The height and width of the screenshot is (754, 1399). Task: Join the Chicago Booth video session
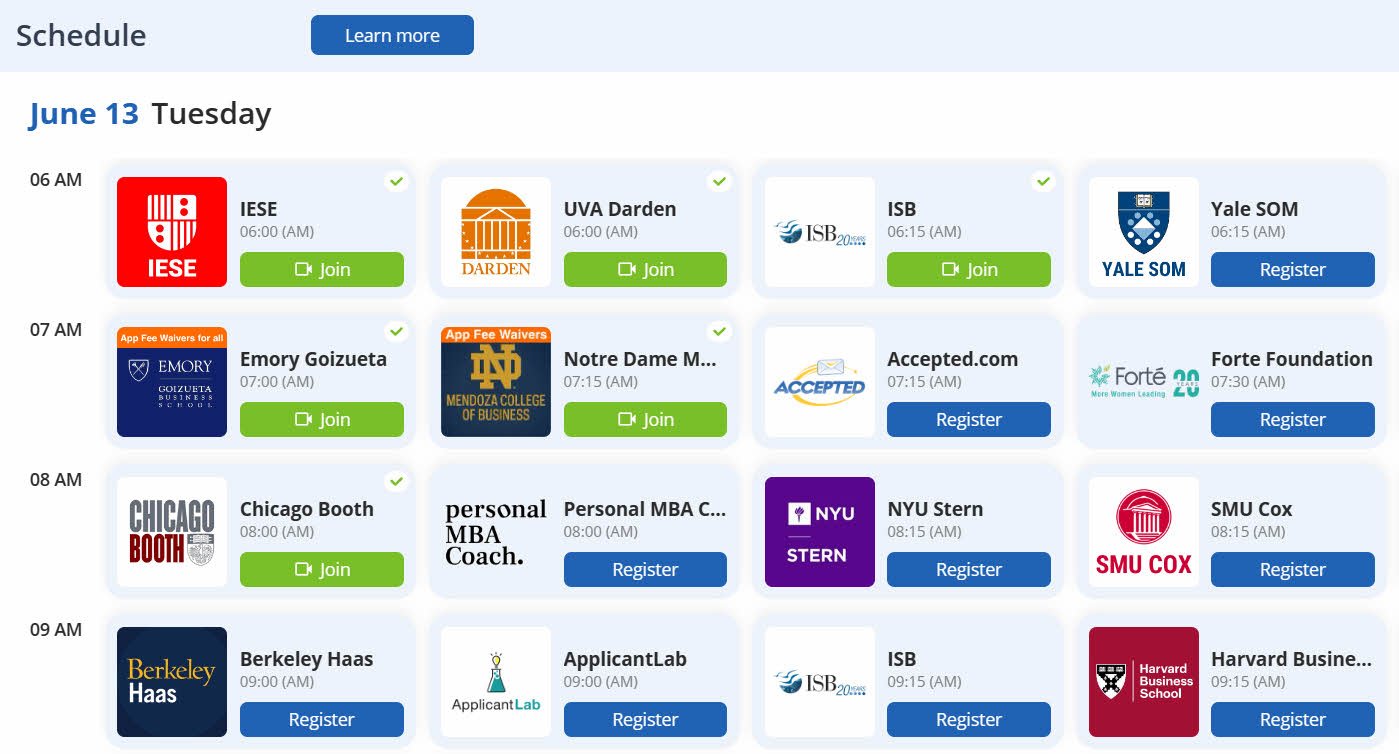(x=322, y=570)
